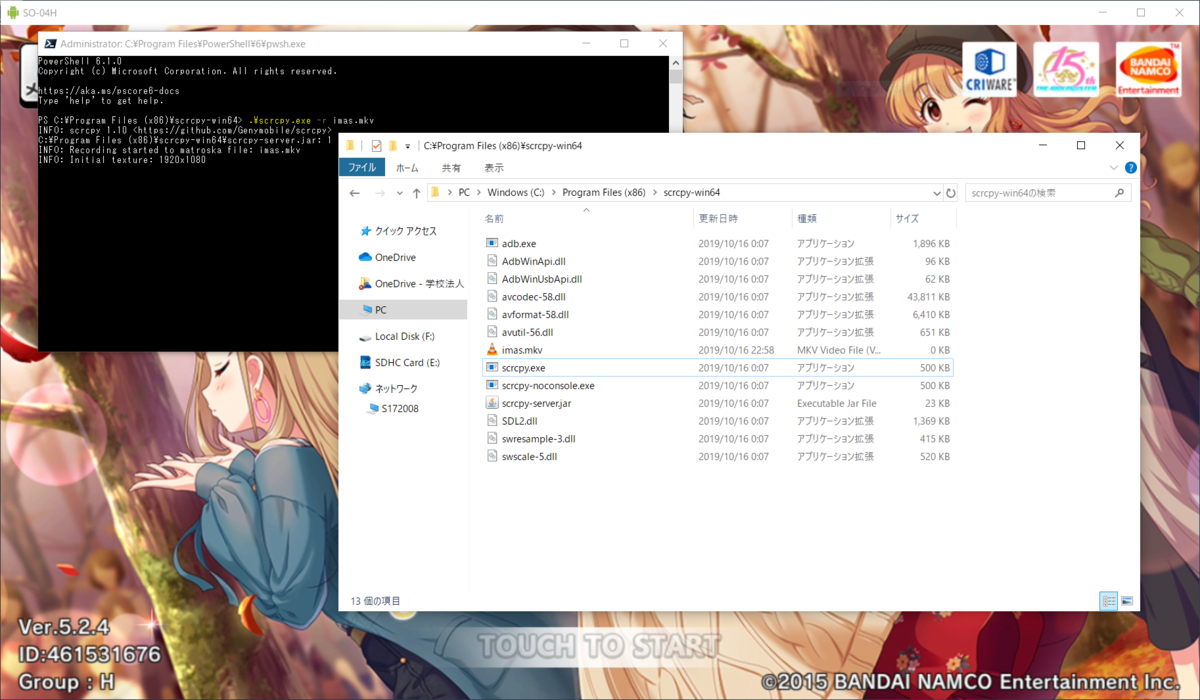Click the PowerShell window vertical scrollbar
This screenshot has width=1200, height=700.
pos(676,203)
